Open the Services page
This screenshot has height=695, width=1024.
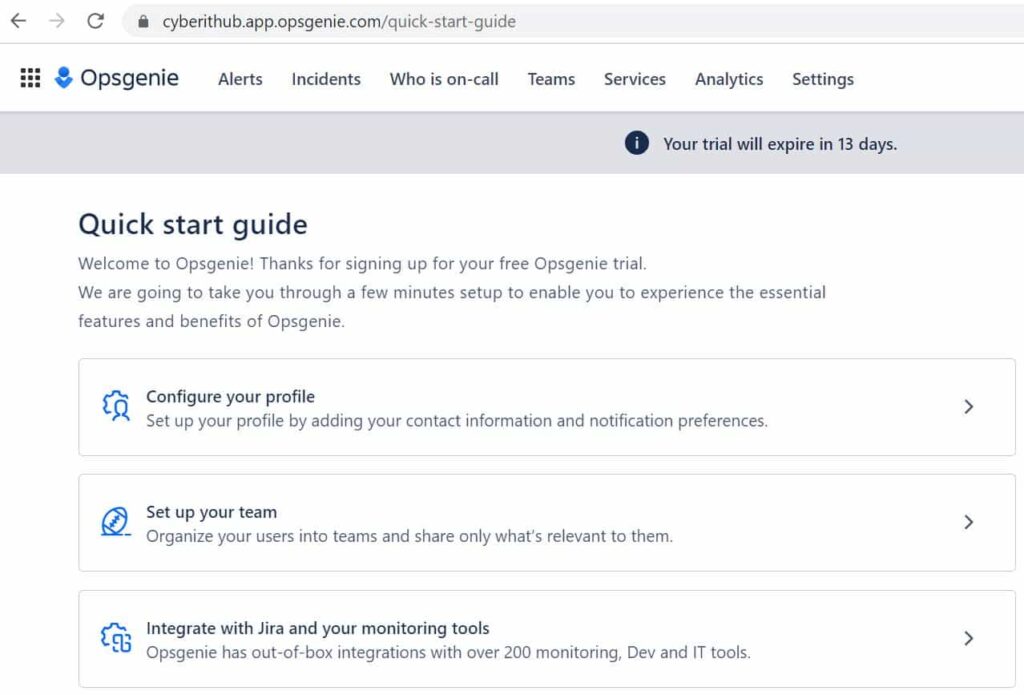coord(634,78)
